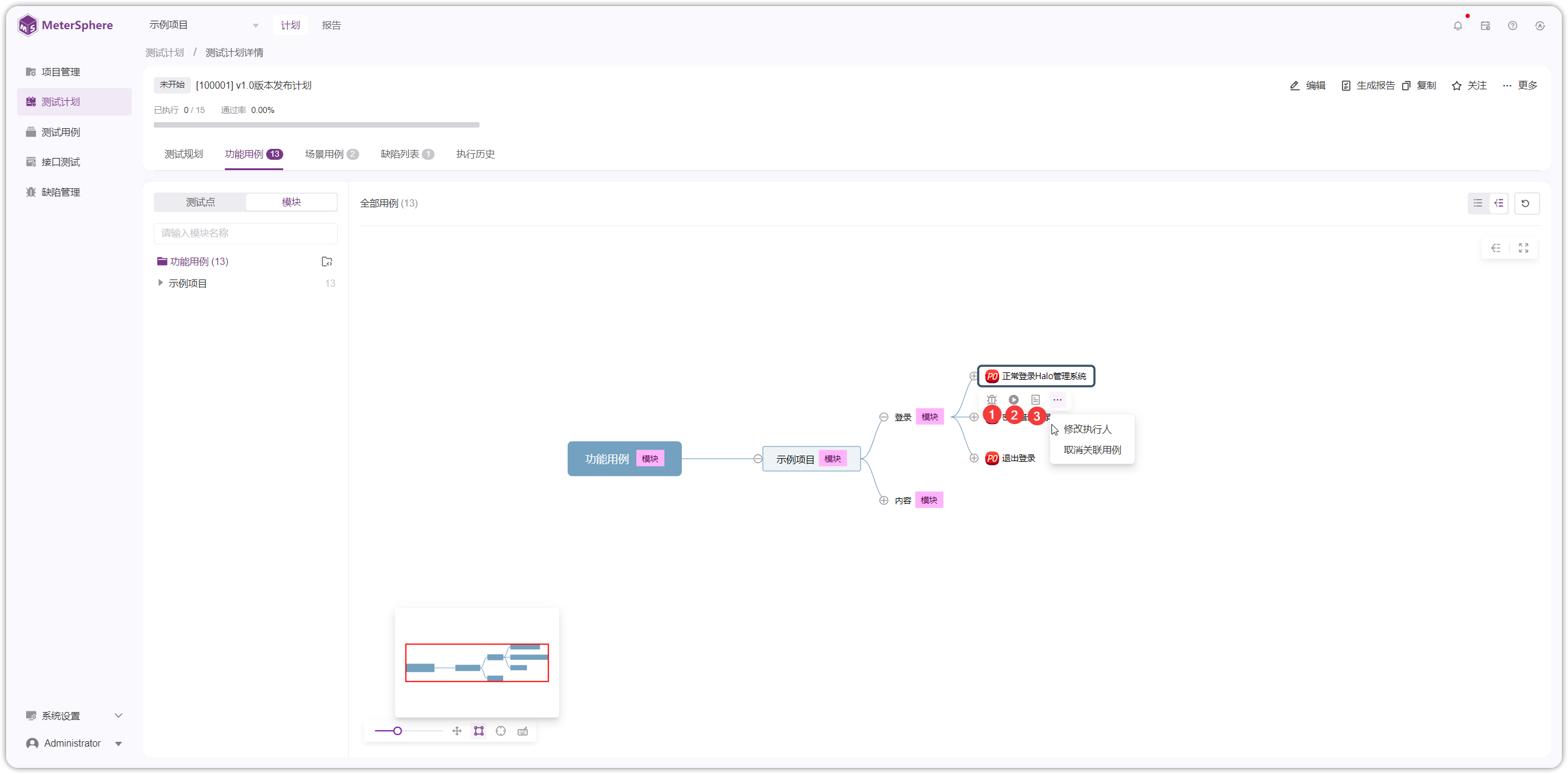Viewport: 1568px width, 774px height.
Task: Click the 生成报告 button
Action: coord(1367,85)
